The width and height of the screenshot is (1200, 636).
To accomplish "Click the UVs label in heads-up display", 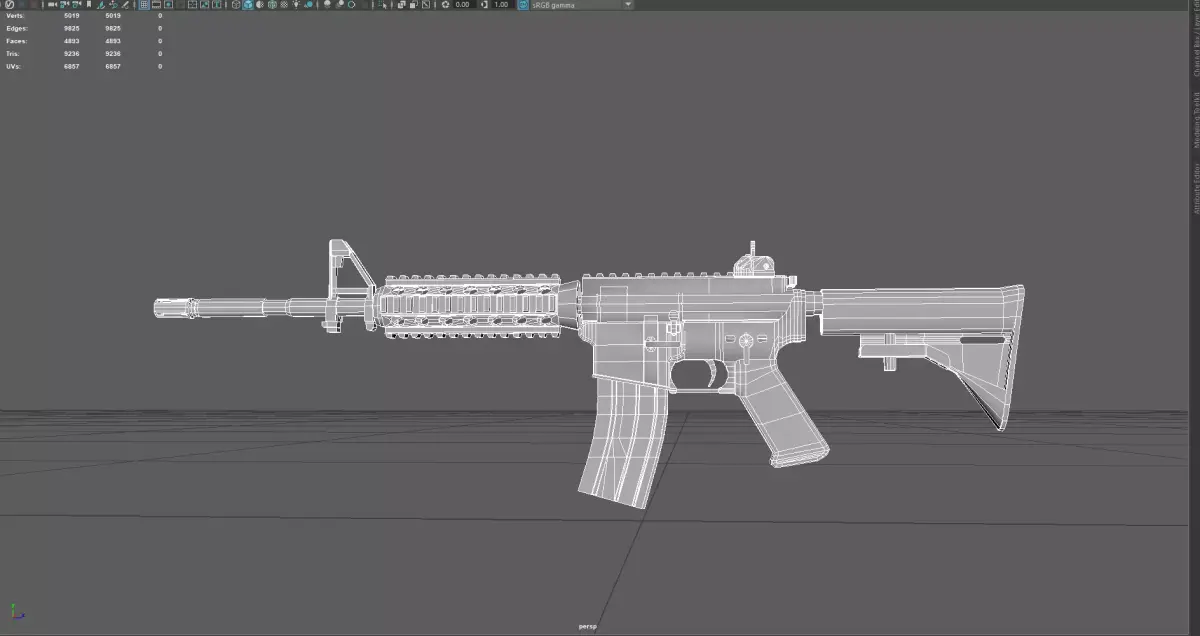I will tap(14, 66).
